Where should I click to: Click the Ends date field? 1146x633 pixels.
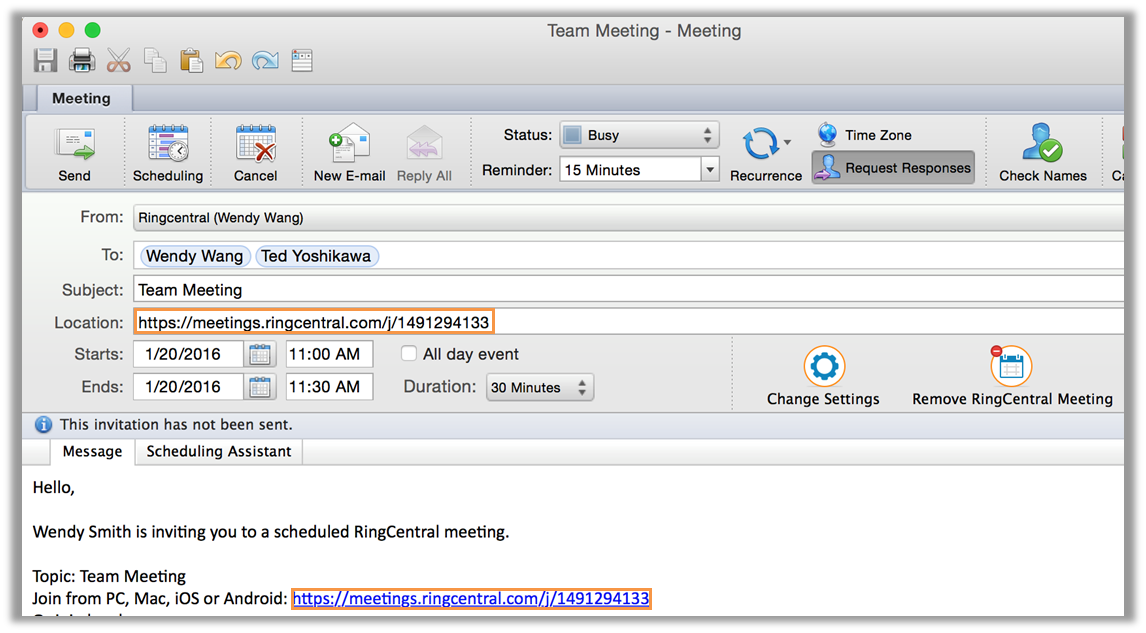[x=188, y=387]
